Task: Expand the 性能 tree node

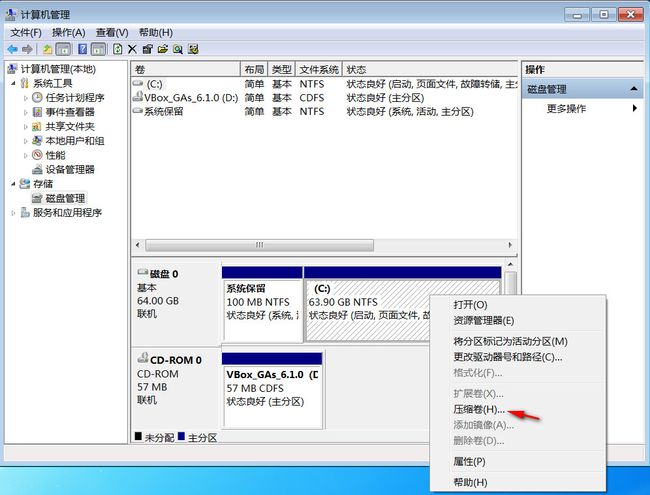Action: [25, 155]
